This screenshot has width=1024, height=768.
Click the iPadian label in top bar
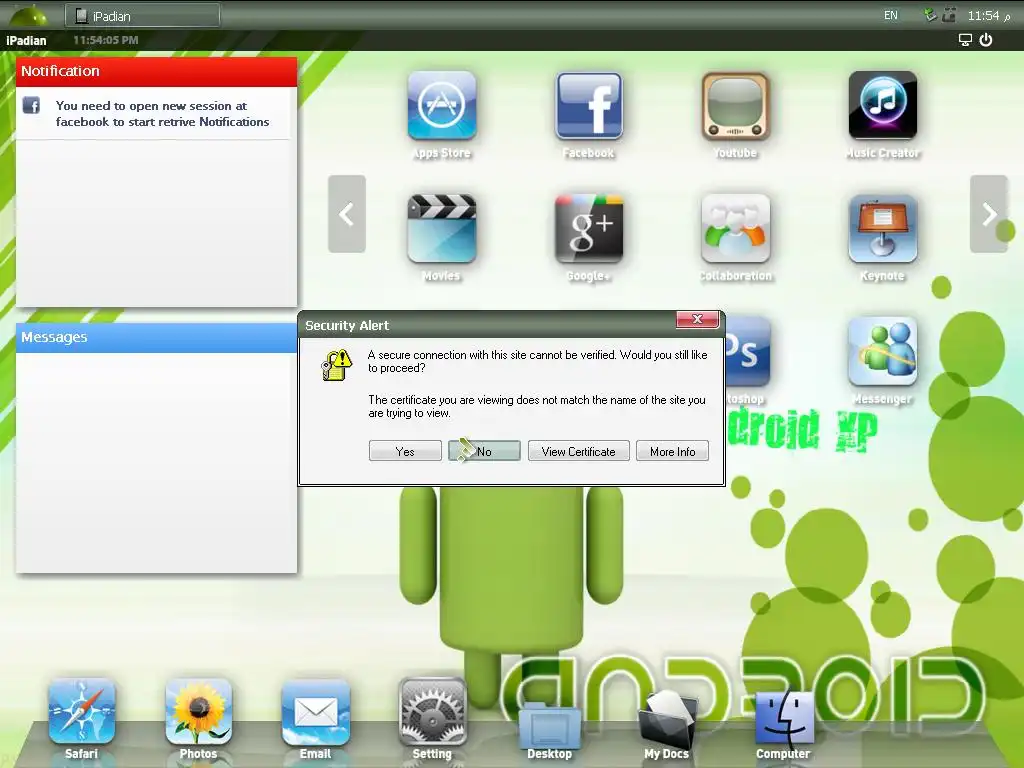click(26, 40)
